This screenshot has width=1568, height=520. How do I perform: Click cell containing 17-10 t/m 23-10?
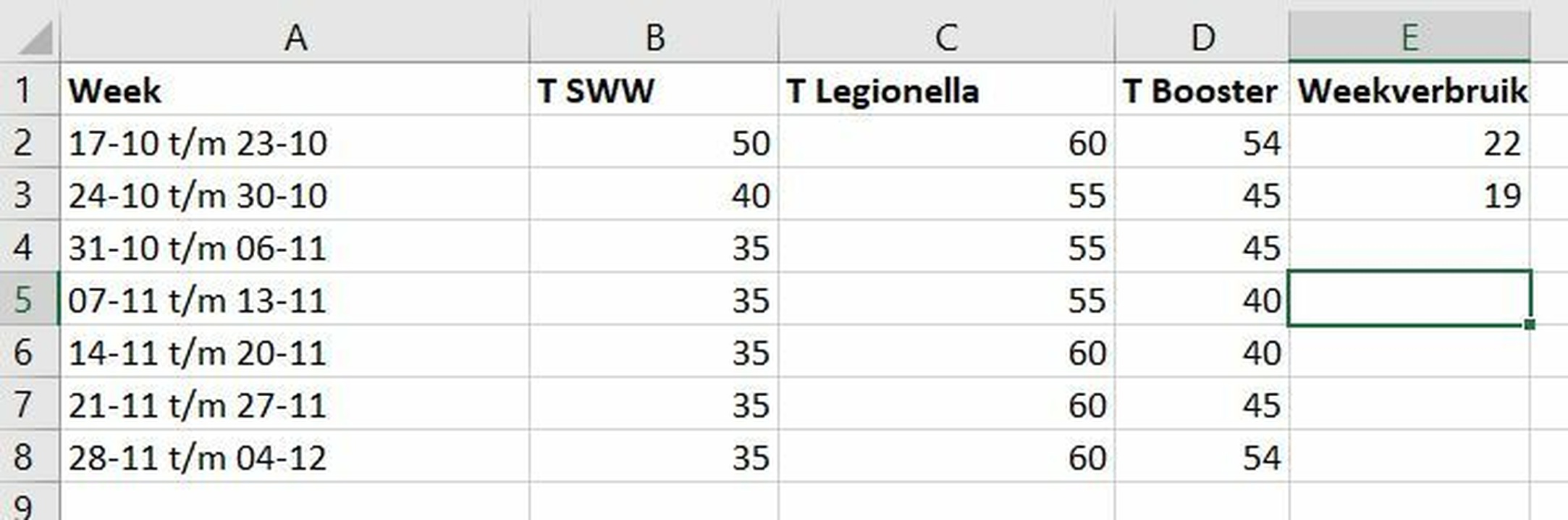295,143
